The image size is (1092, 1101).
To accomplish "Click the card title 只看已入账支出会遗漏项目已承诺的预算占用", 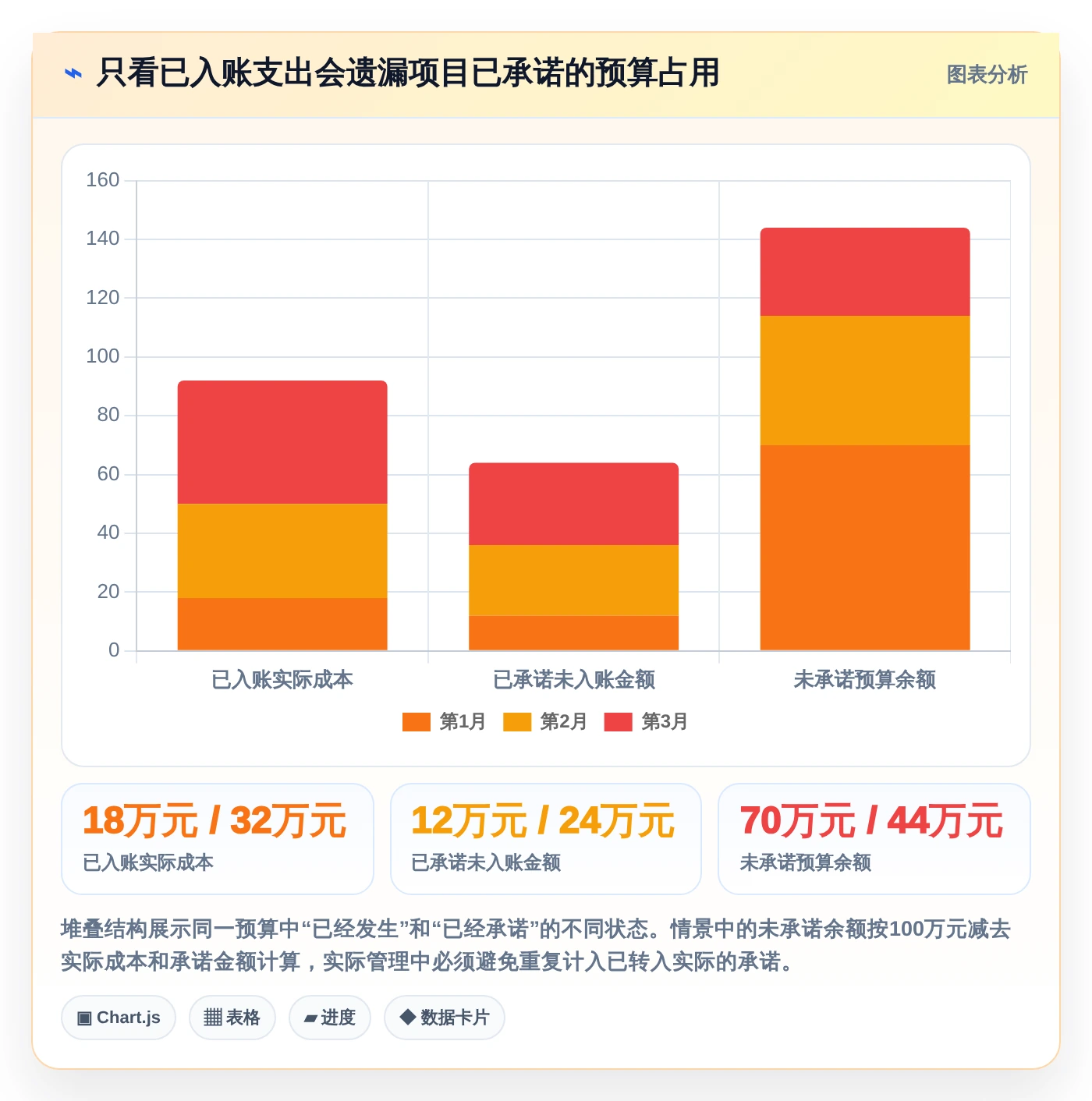I will (x=407, y=73).
